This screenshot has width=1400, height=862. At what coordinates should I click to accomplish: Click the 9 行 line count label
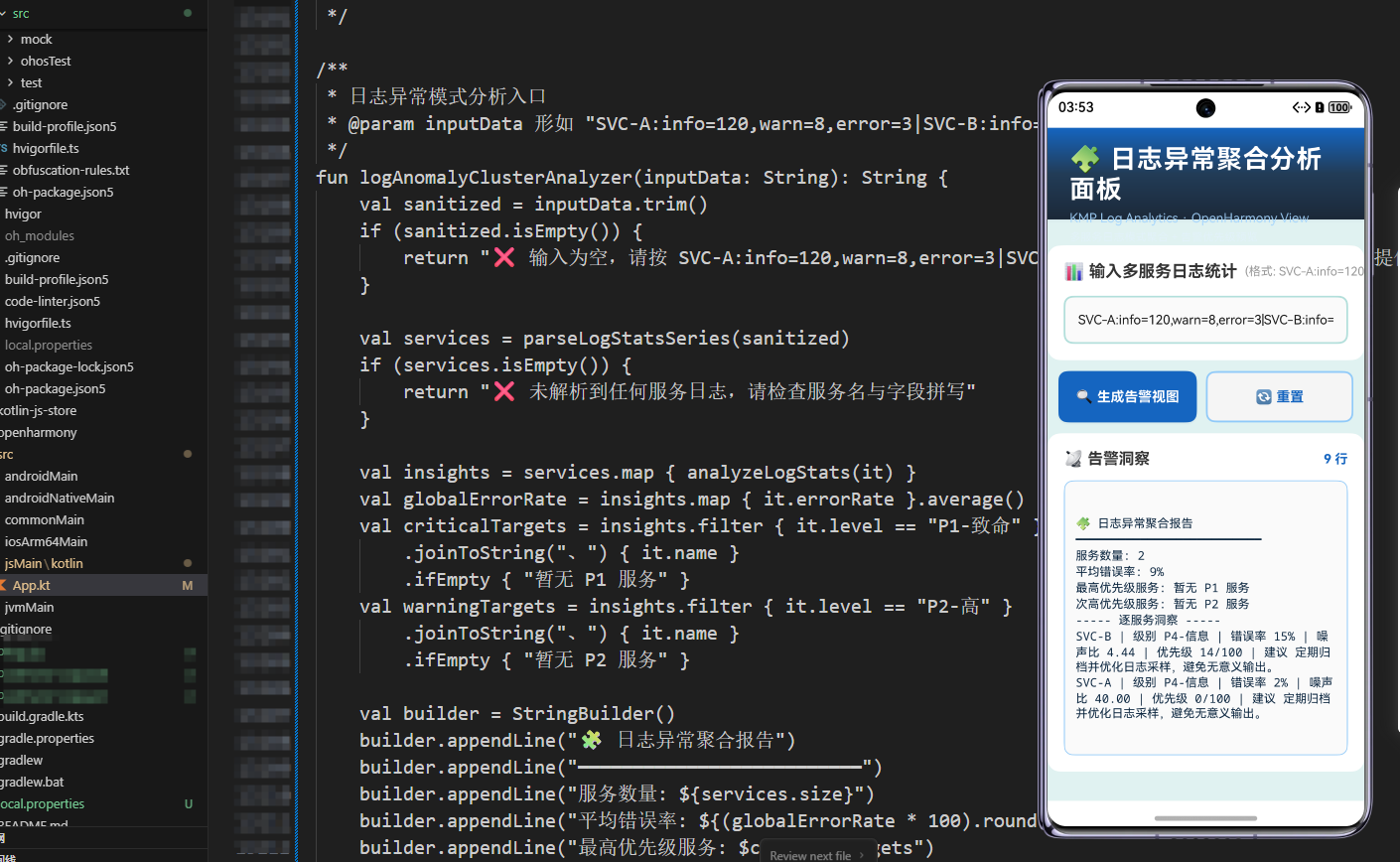1335,458
